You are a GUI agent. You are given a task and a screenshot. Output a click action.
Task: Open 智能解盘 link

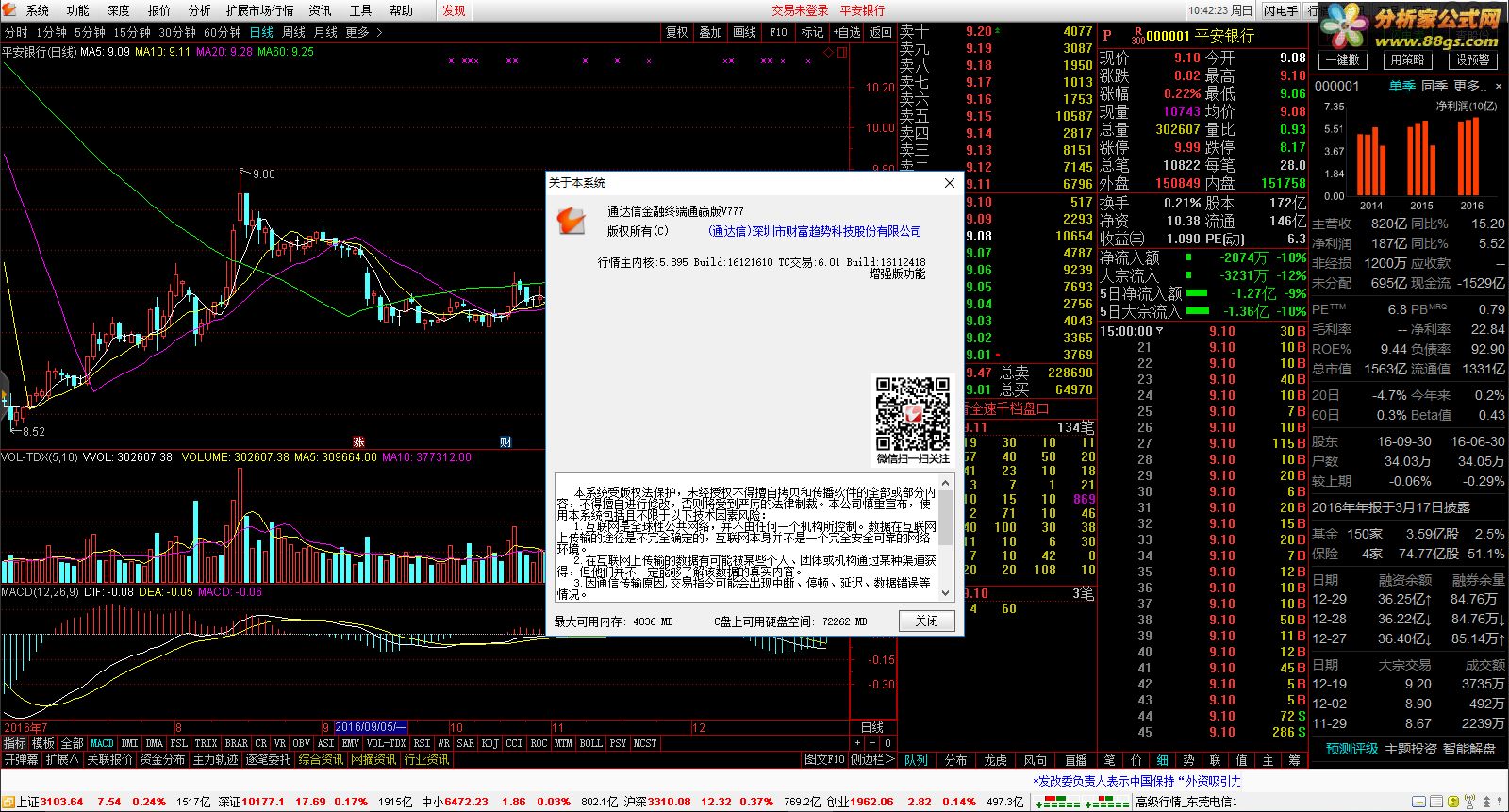point(1469,749)
